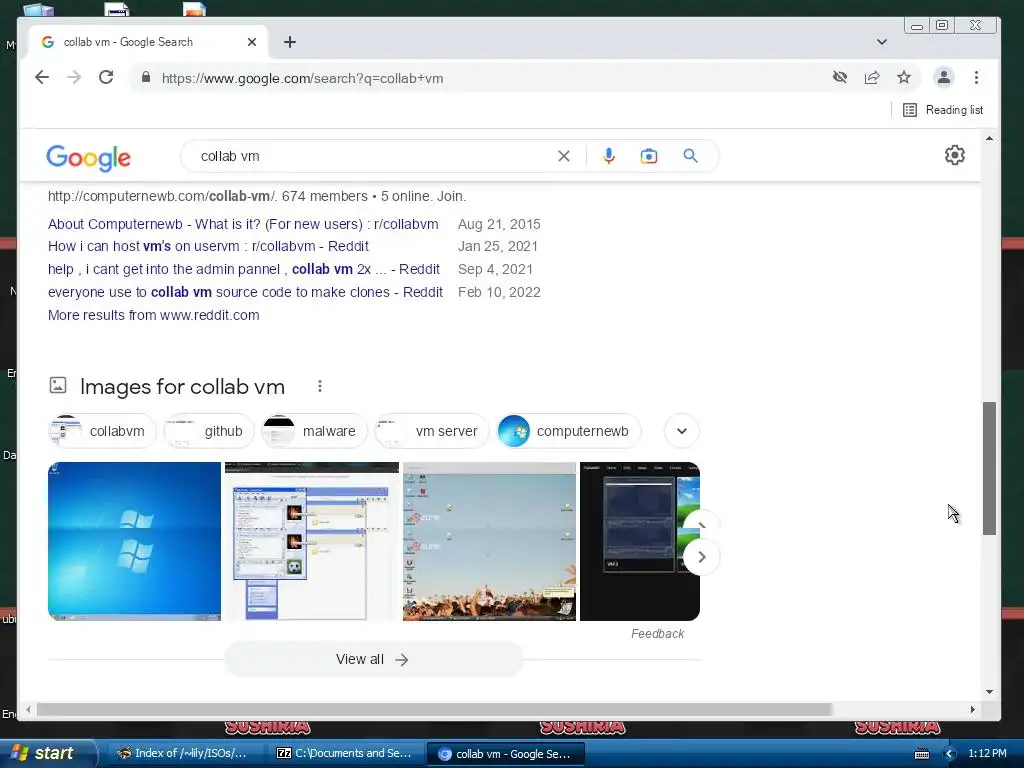The image size is (1024, 768).
Task: Filter images by the github chip
Action: coord(209,431)
